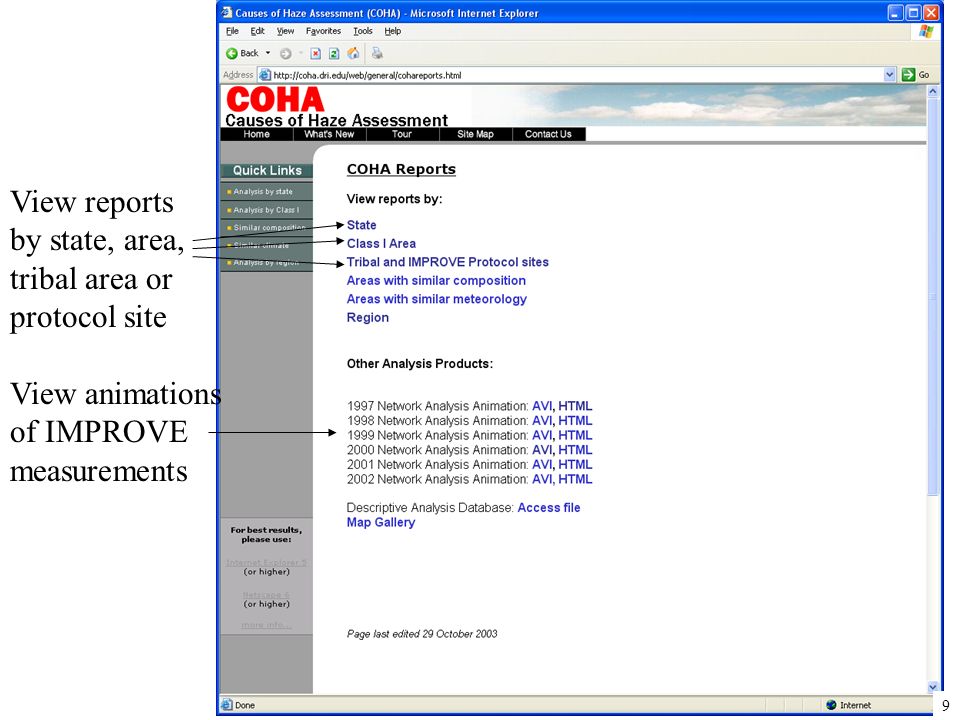Click the Netscape 6 sidebar link
Image resolution: width=960 pixels, height=720 pixels.
pyautogui.click(x=266, y=595)
